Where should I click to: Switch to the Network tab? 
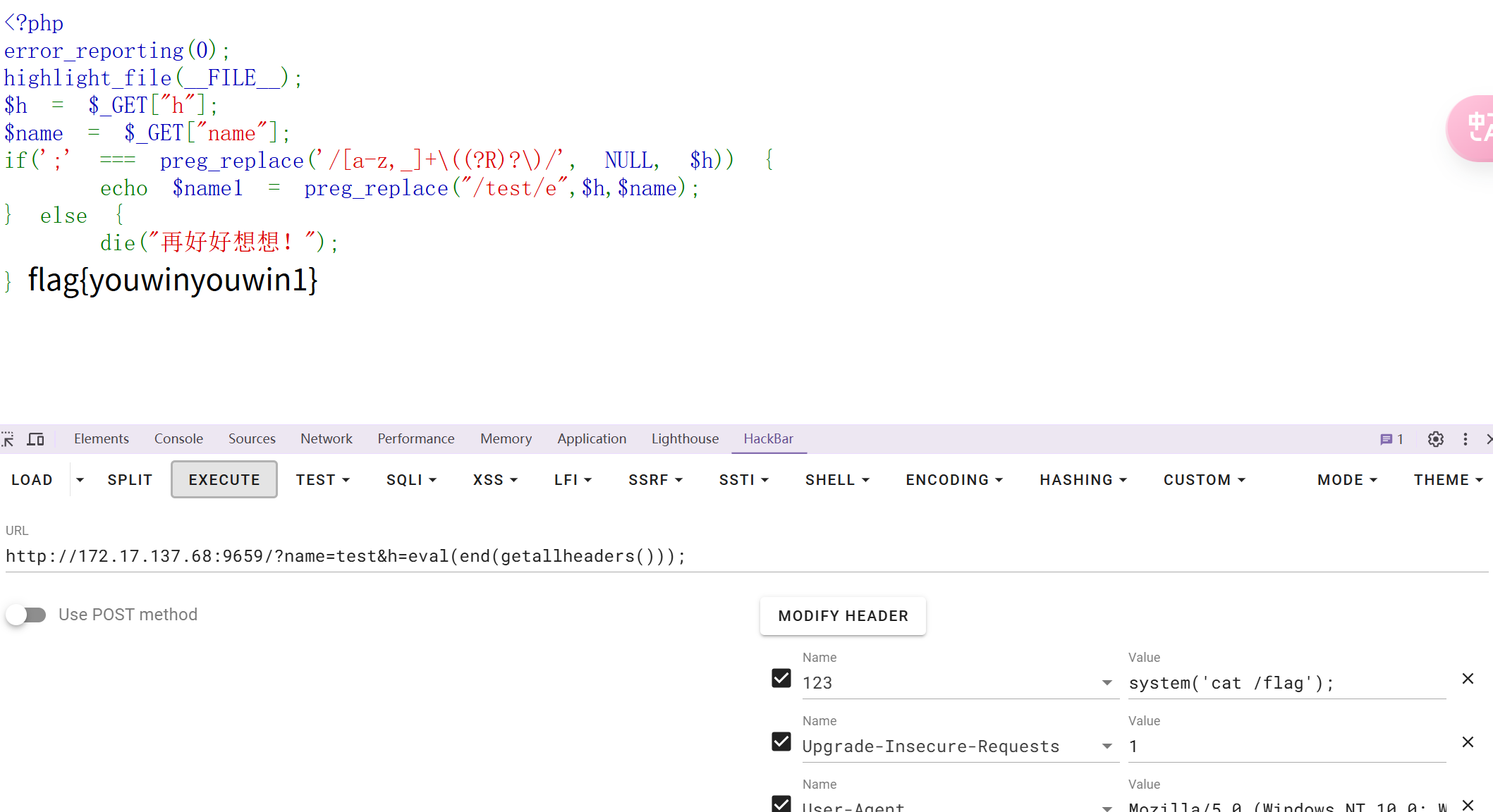pos(326,438)
